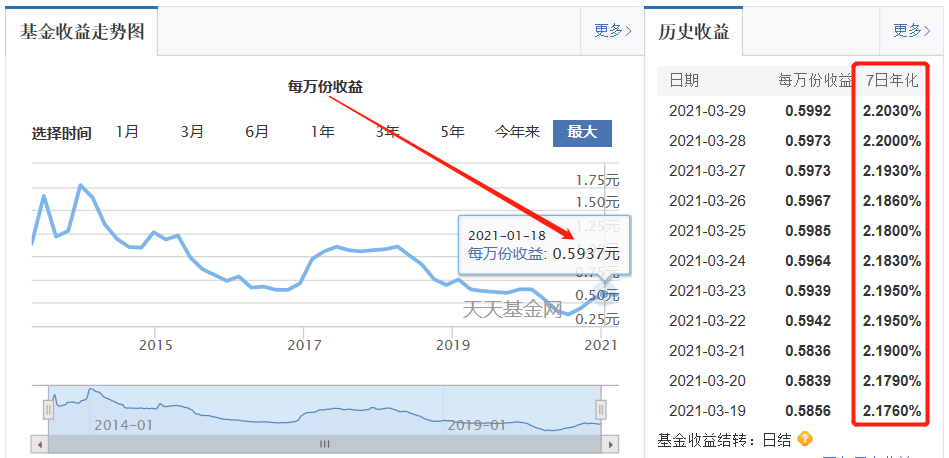Click the 2.2030% annualized yield

pyautogui.click(x=892, y=111)
